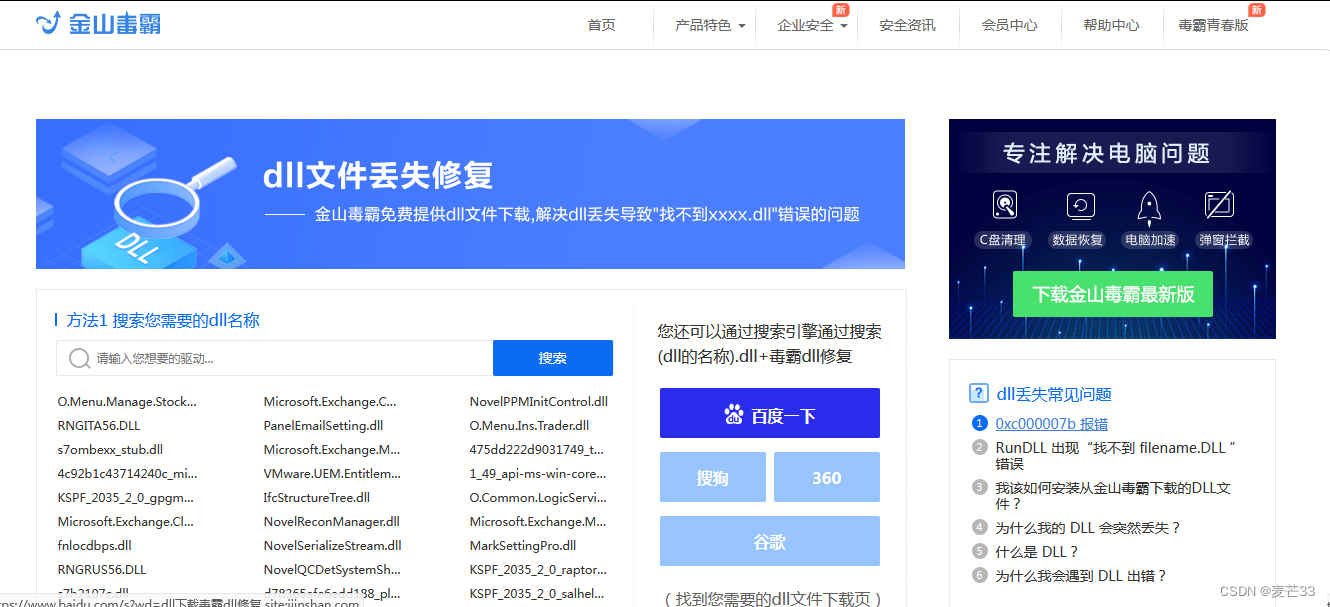Open the O.Common.LogicServi... file link
Image resolution: width=1330 pixels, height=607 pixels.
[538, 498]
